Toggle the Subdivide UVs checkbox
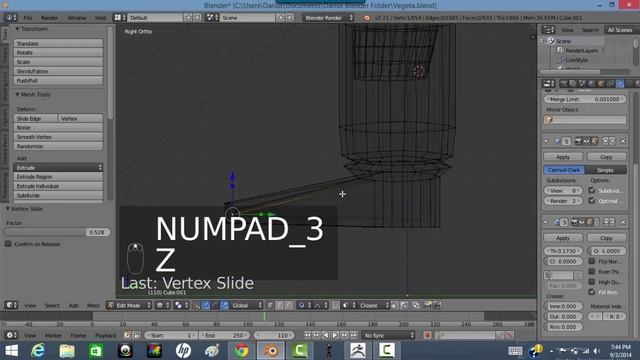Viewport: 640px width, 360px height. pos(591,190)
